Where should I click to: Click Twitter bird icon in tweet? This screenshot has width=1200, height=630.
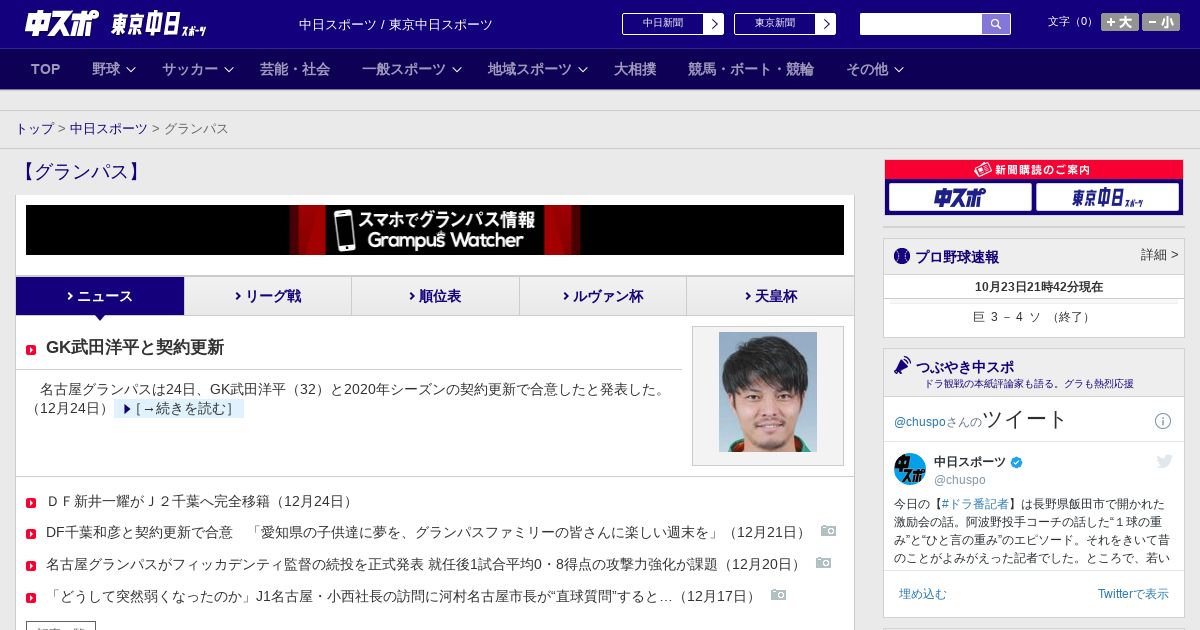[1164, 461]
